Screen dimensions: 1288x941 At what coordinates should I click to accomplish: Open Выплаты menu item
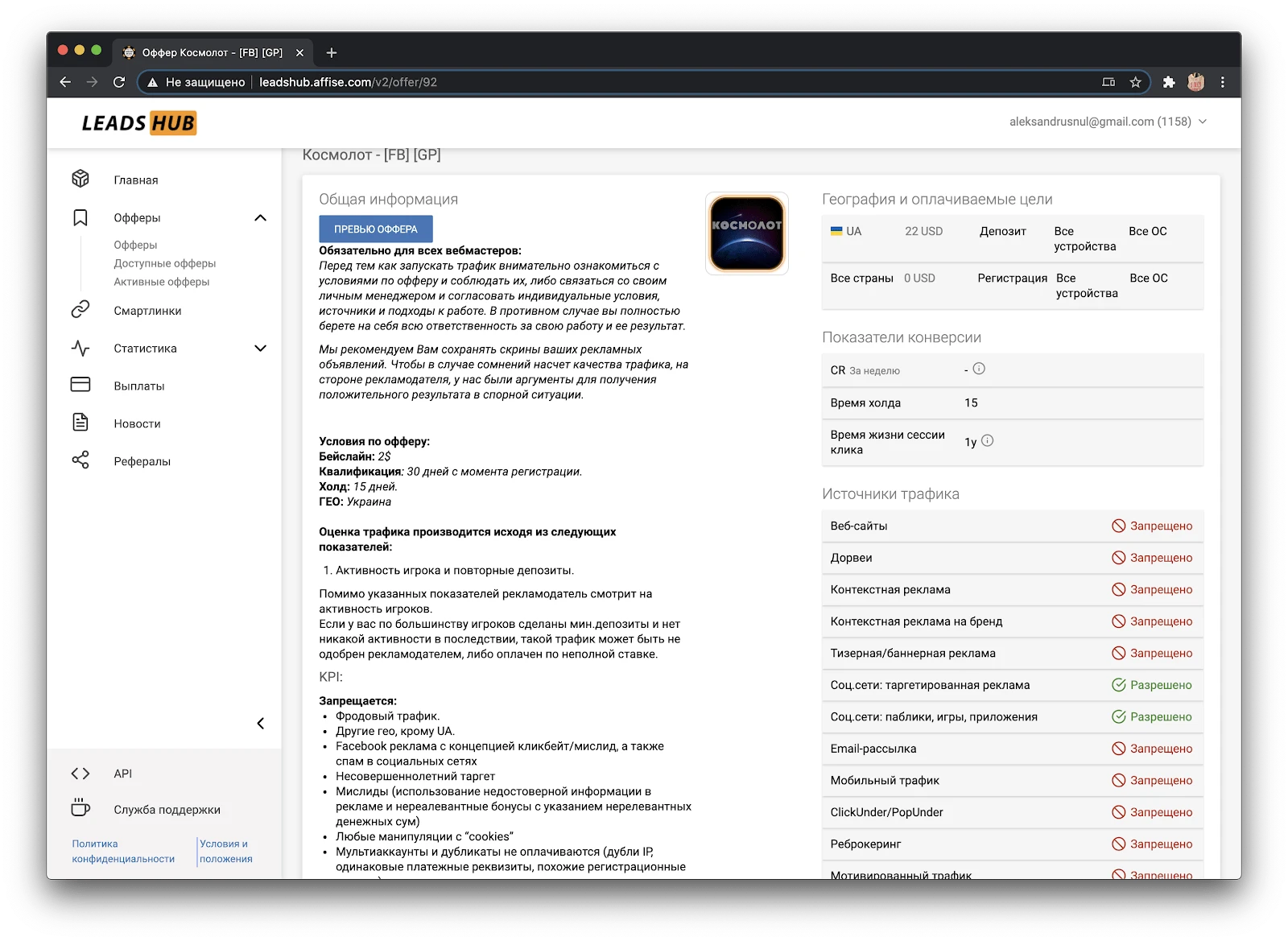point(139,386)
